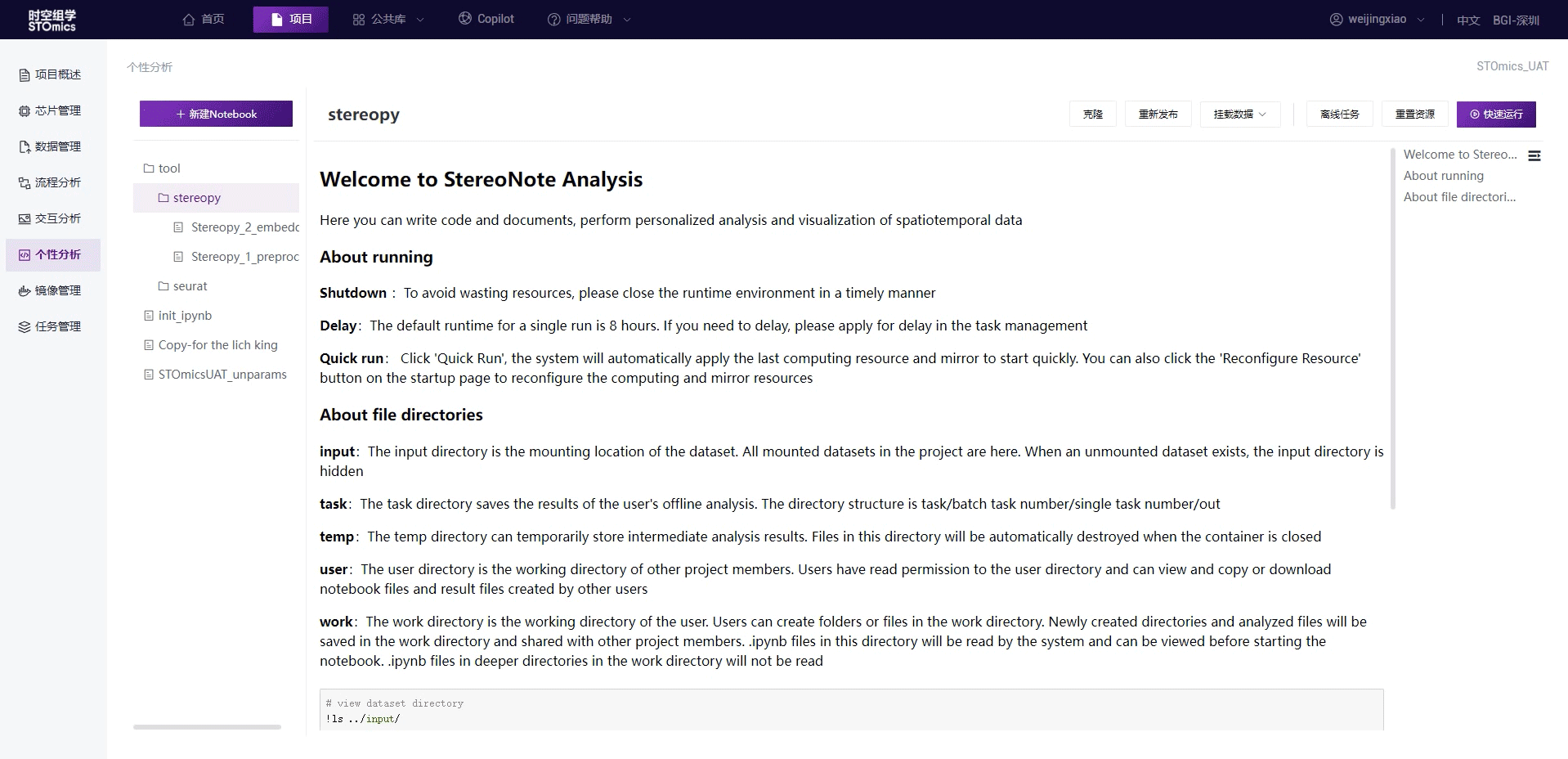The height and width of the screenshot is (759, 1568).
Task: Switch to the 首页 home tab
Action: [204, 20]
